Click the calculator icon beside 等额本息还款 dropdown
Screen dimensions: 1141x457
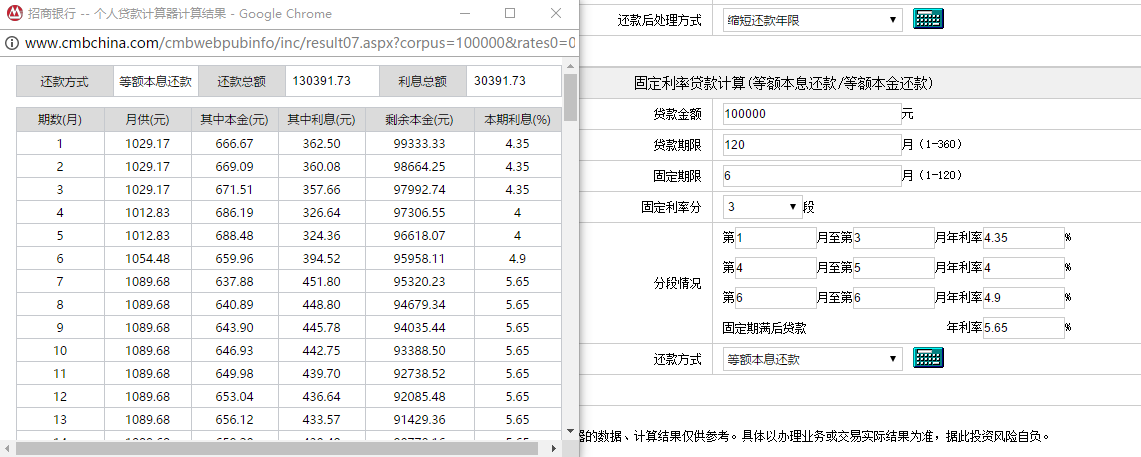pyautogui.click(x=928, y=358)
